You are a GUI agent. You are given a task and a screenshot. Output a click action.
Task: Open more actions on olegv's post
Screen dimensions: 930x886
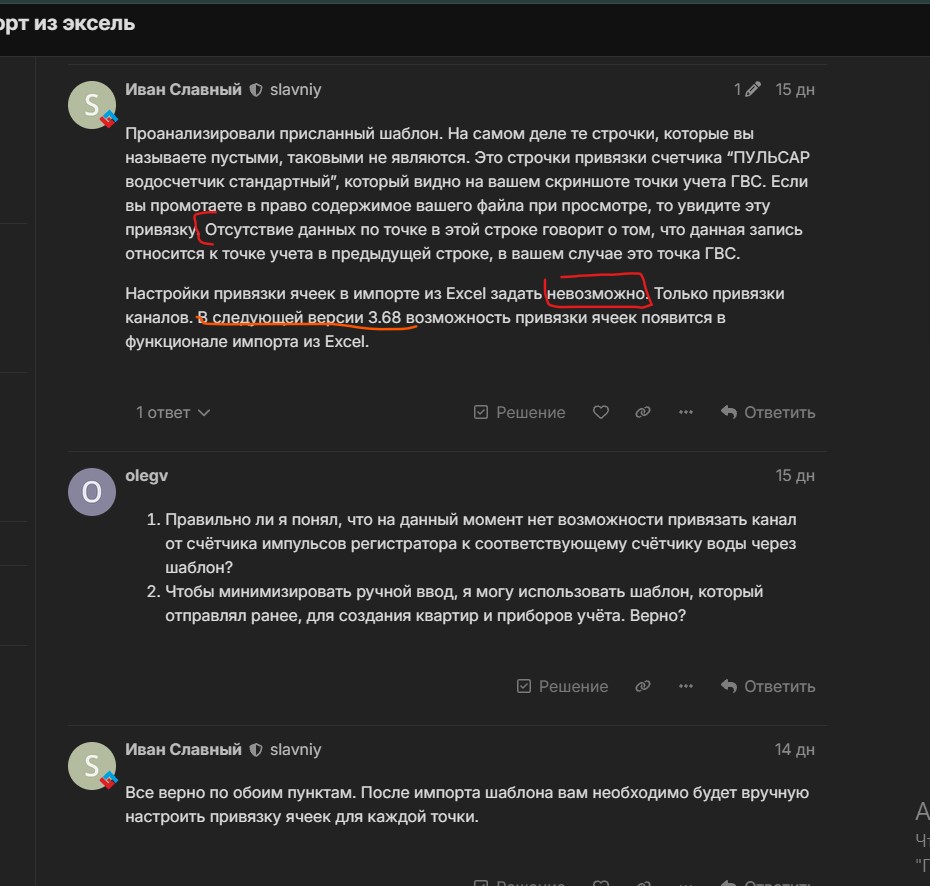pos(686,686)
